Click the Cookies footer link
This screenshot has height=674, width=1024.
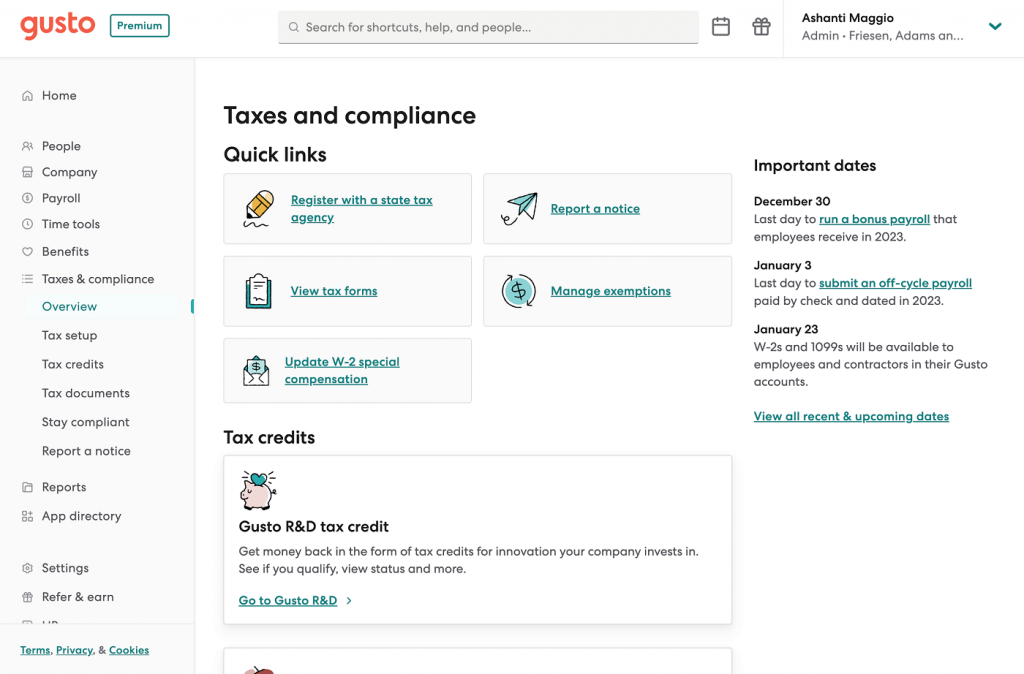click(x=129, y=650)
